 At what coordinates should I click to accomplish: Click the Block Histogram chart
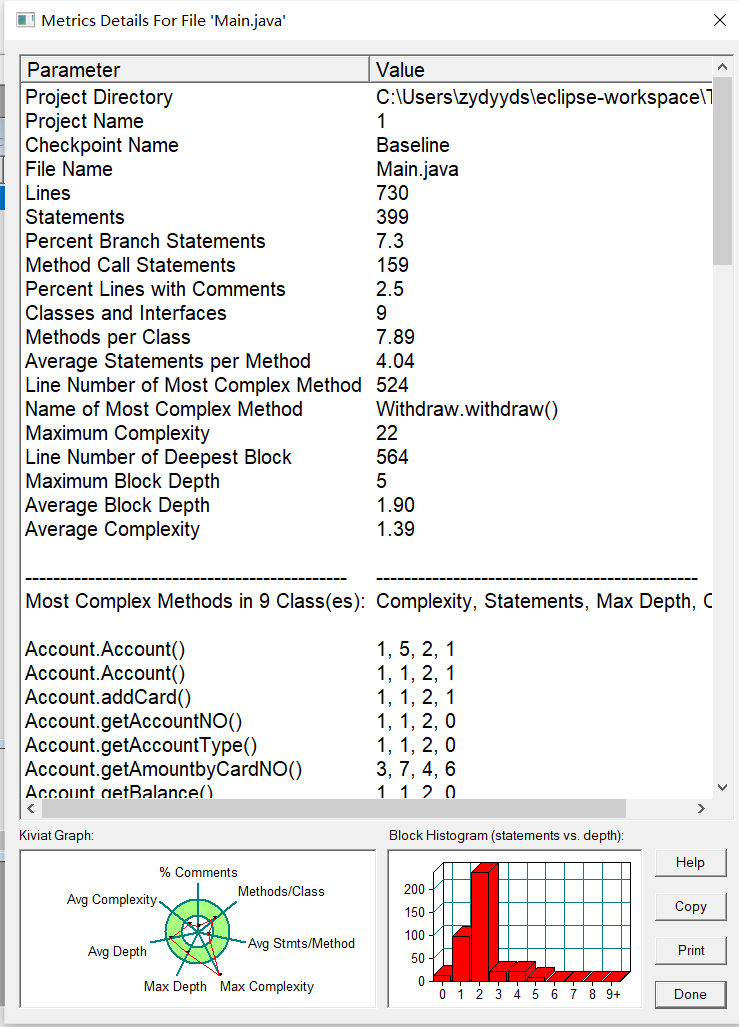(515, 929)
